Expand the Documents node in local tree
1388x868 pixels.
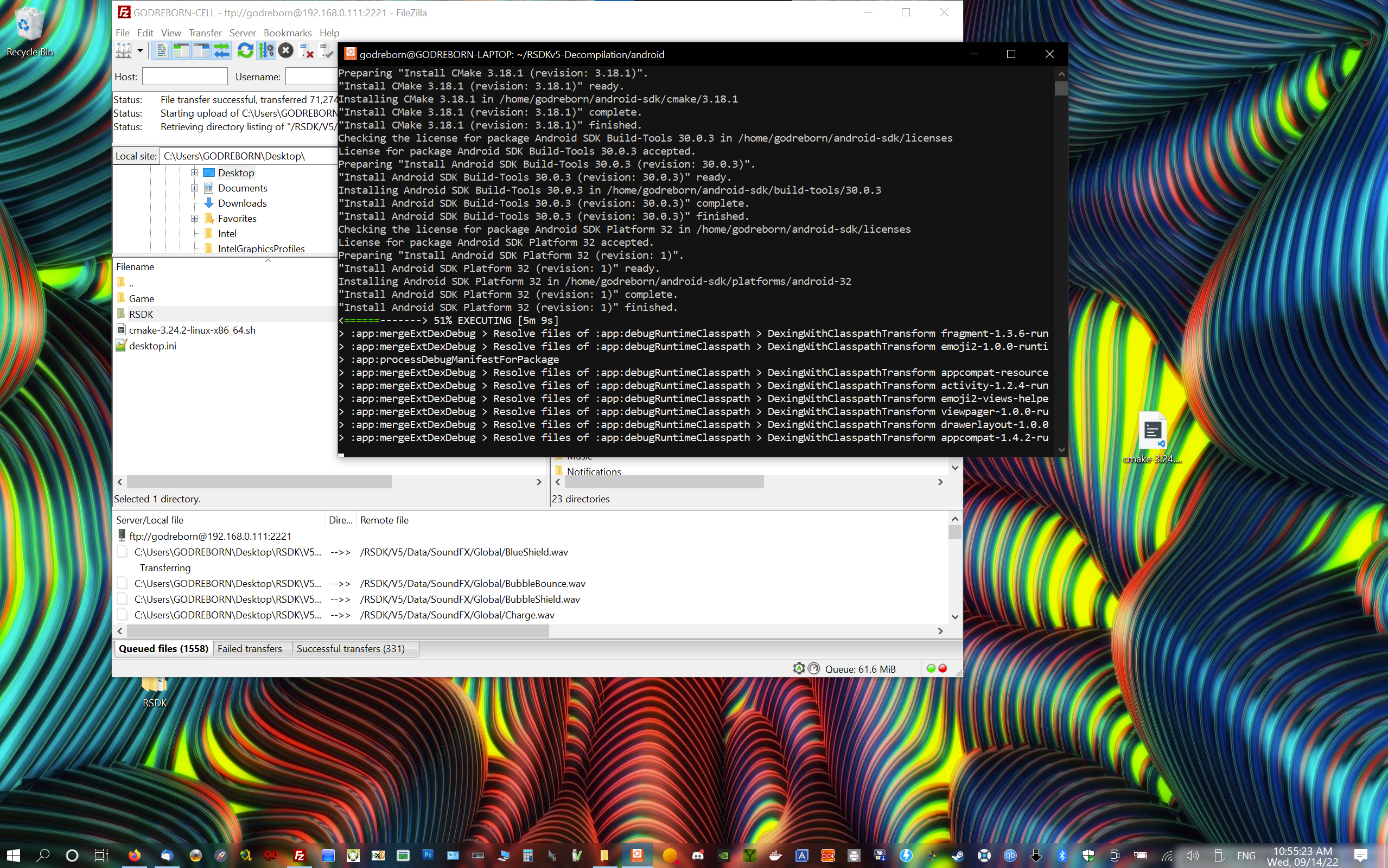195,188
